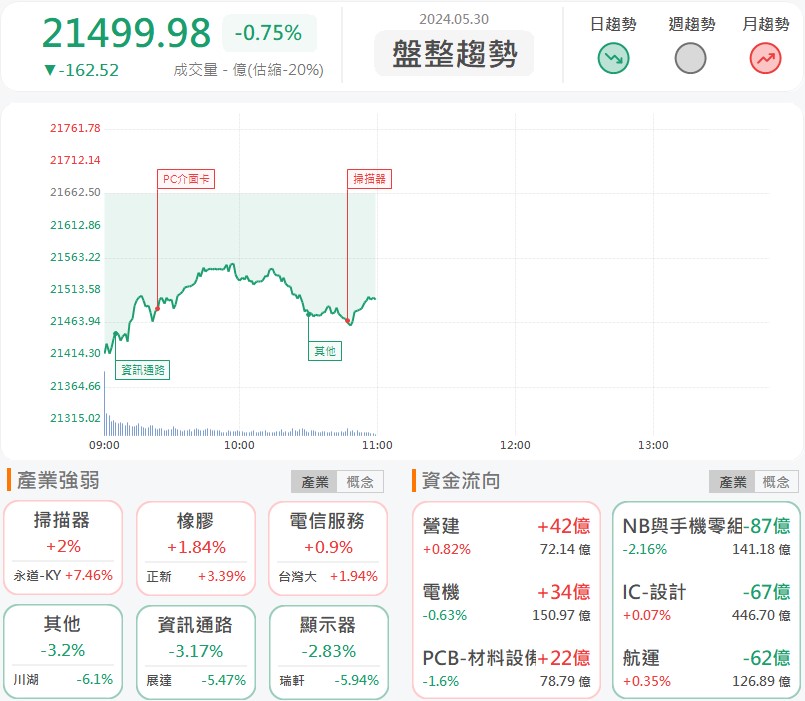
Task: Click the 21315.02 y-axis value
Action: 75,418
